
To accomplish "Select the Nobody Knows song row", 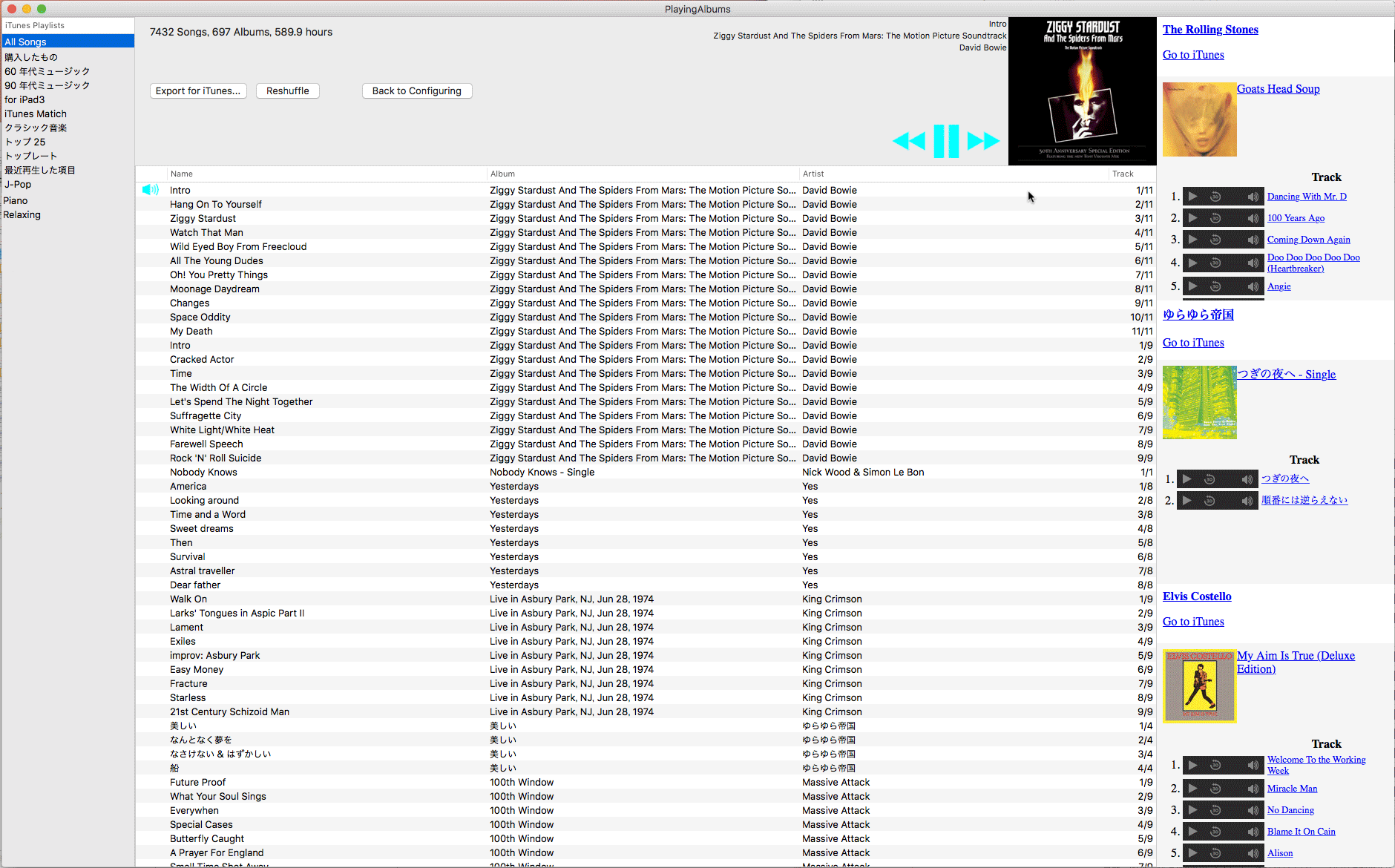I will tap(646, 472).
